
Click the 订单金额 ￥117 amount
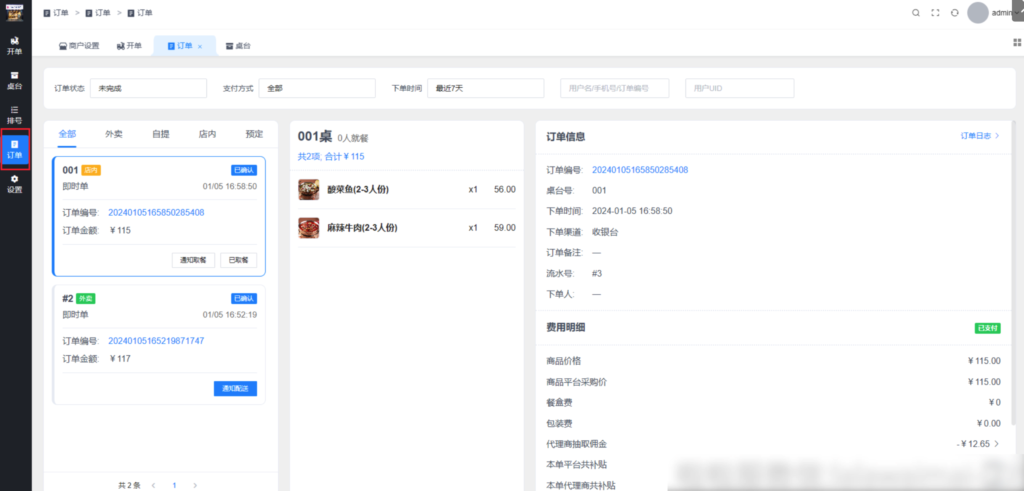121,358
